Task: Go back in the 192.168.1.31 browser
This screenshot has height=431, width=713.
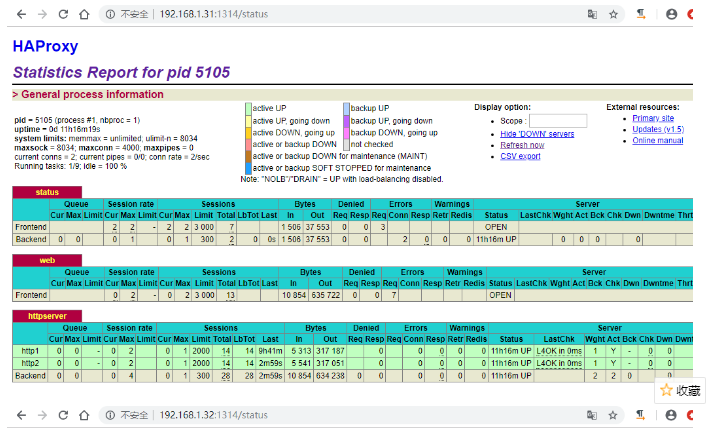Action: click(x=21, y=15)
